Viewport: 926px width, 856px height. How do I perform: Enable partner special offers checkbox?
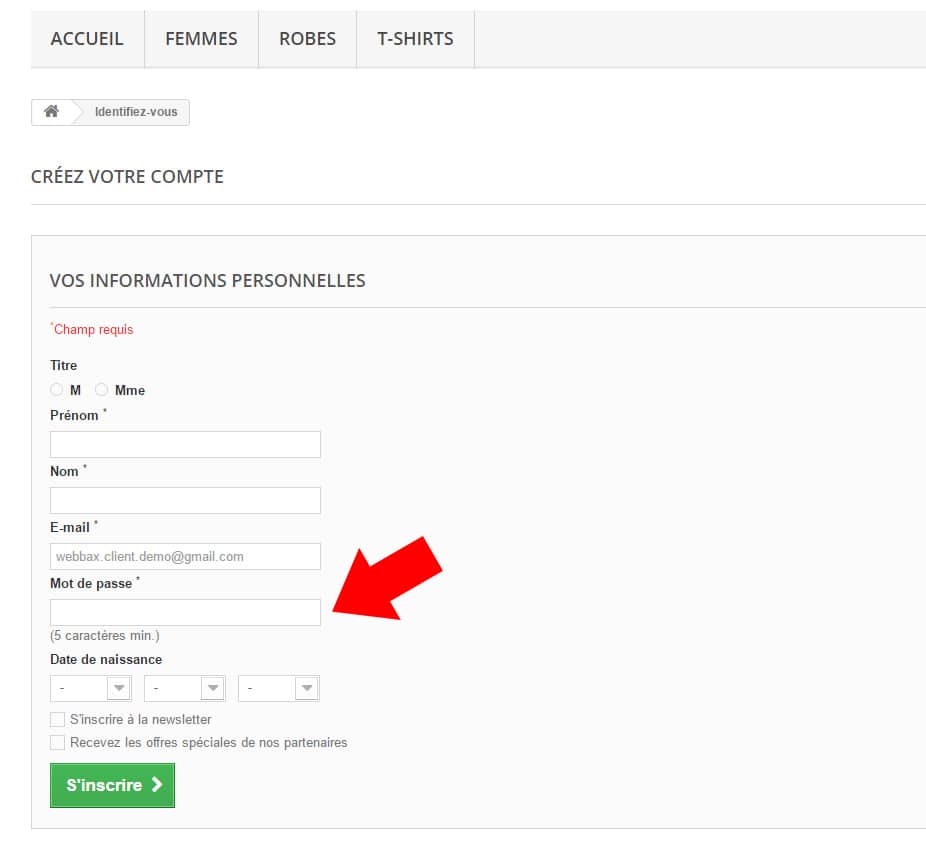point(57,743)
